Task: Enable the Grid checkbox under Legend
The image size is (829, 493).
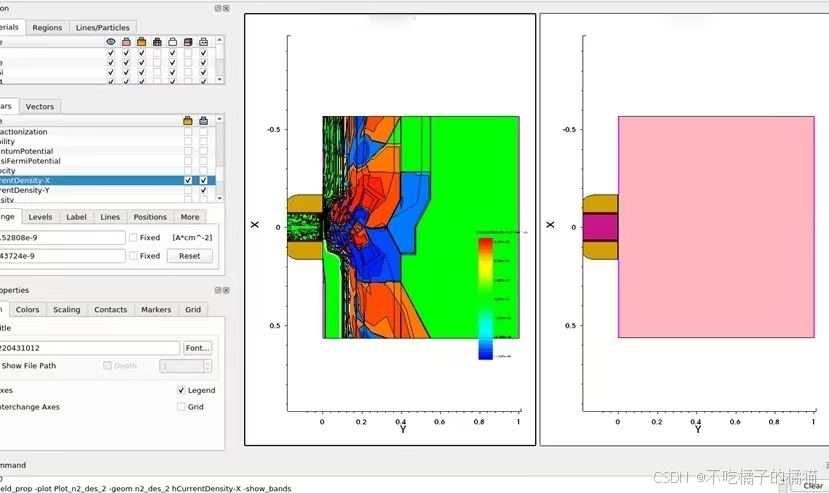Action: (181, 407)
